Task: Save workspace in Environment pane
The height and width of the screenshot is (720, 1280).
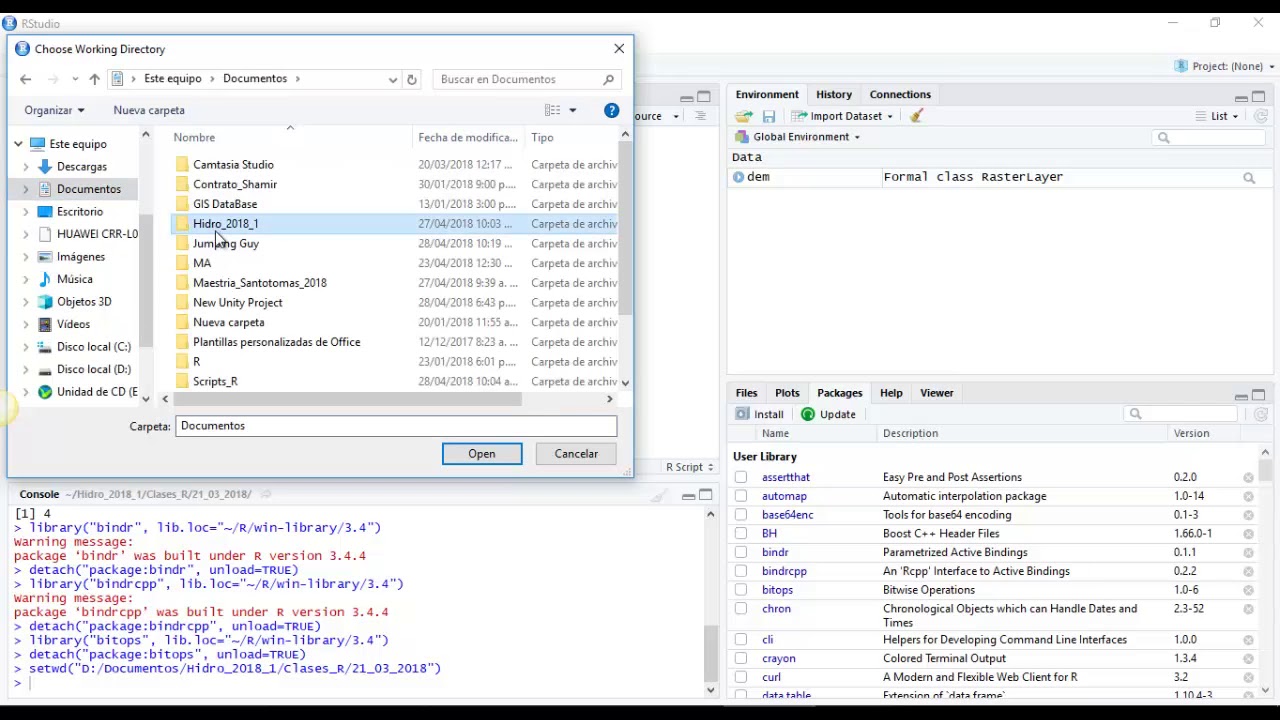Action: click(x=769, y=116)
